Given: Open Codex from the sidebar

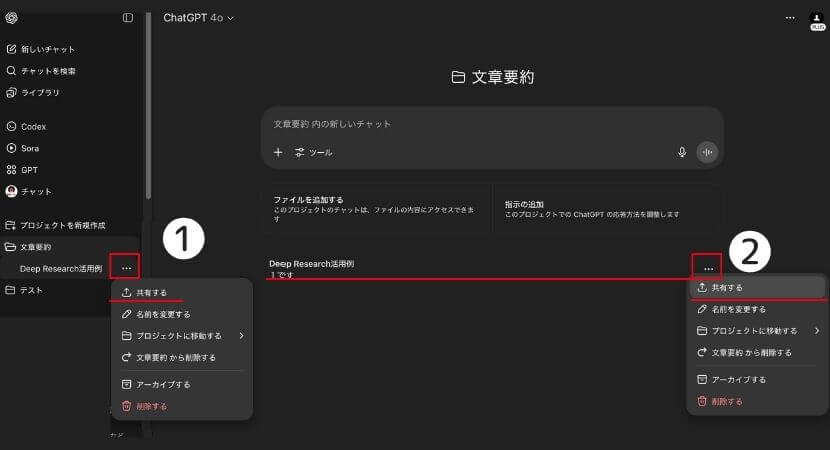Looking at the screenshot, I should tap(26, 127).
